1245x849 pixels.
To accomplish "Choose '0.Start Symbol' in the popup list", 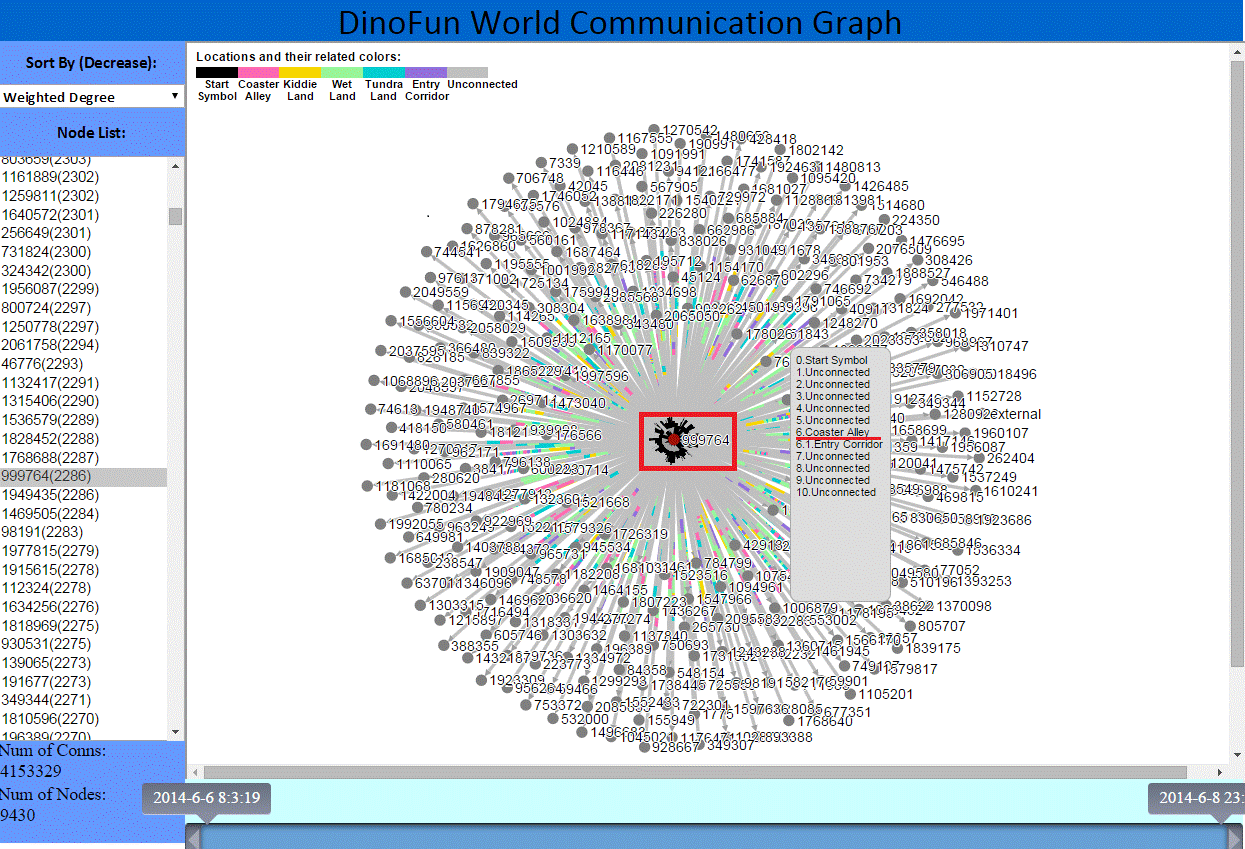I will pyautogui.click(x=832, y=360).
